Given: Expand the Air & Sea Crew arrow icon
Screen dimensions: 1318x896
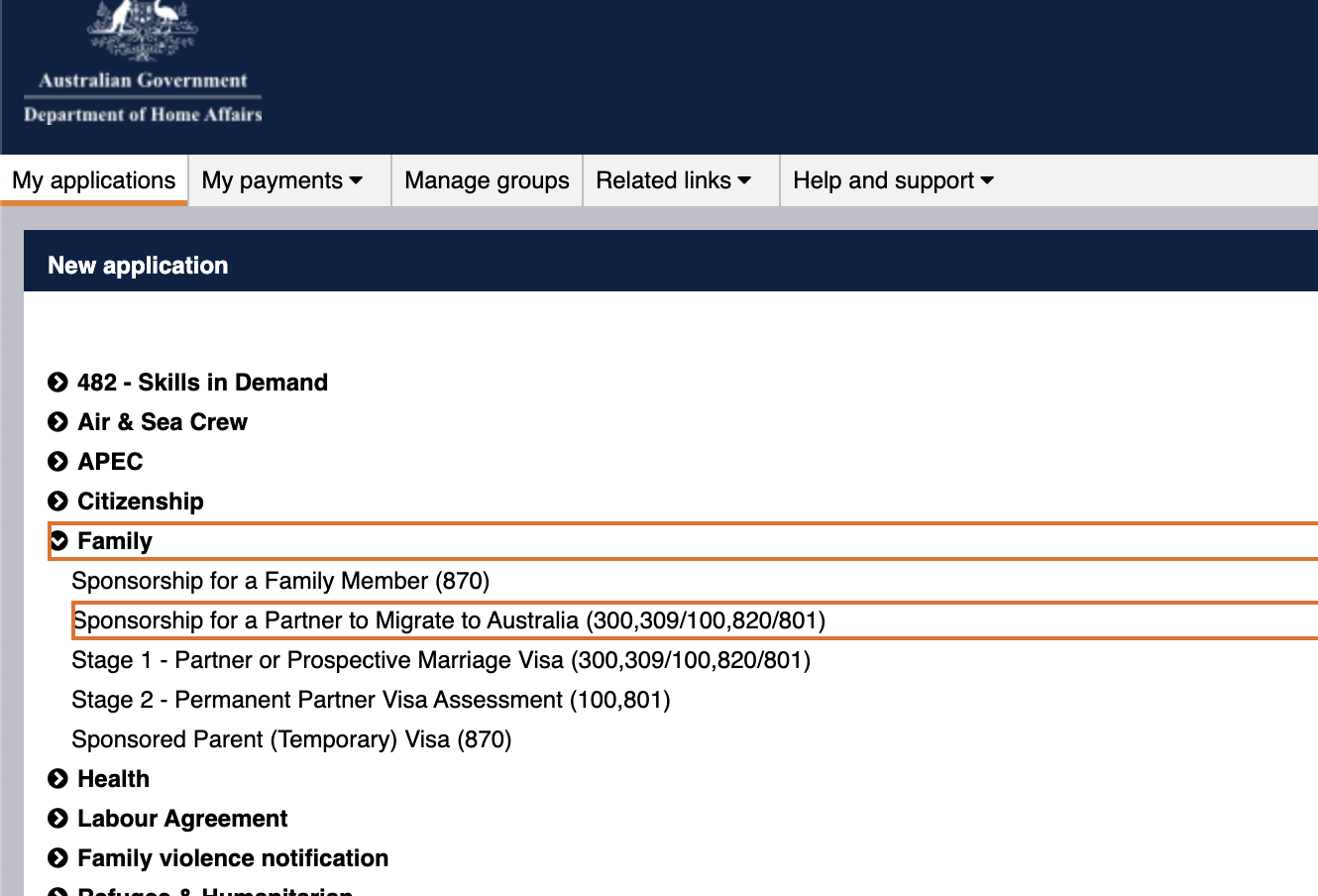Looking at the screenshot, I should (57, 421).
